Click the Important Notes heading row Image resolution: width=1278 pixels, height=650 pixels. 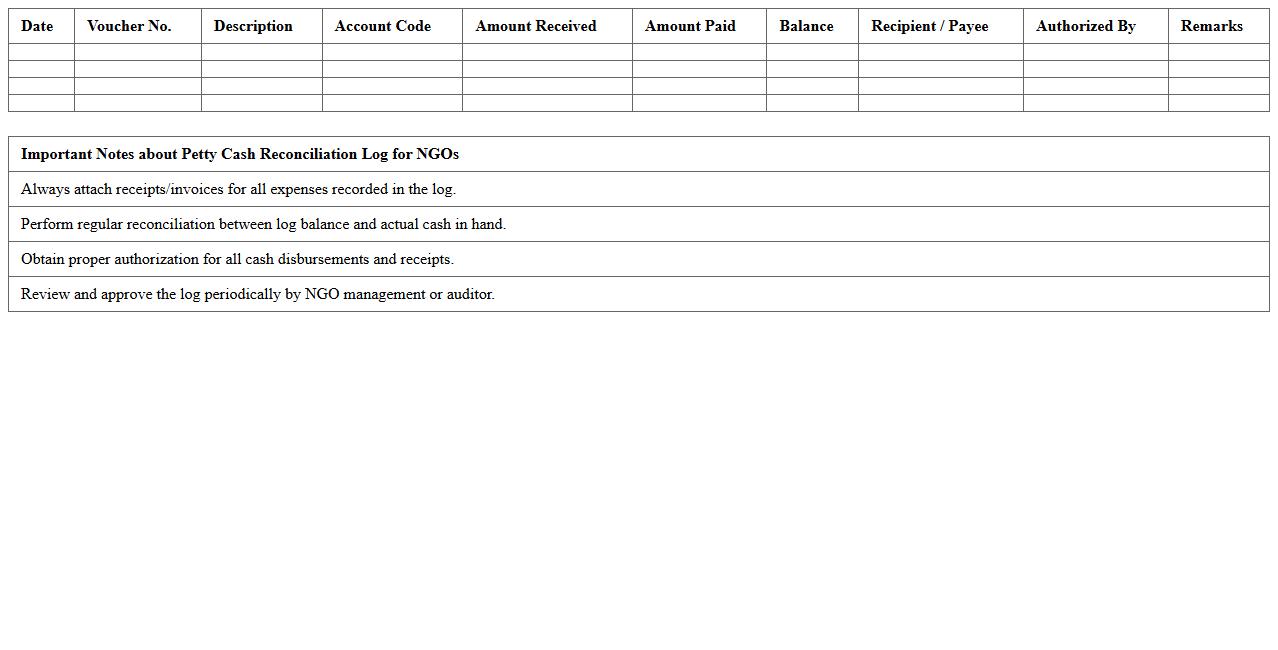240,154
